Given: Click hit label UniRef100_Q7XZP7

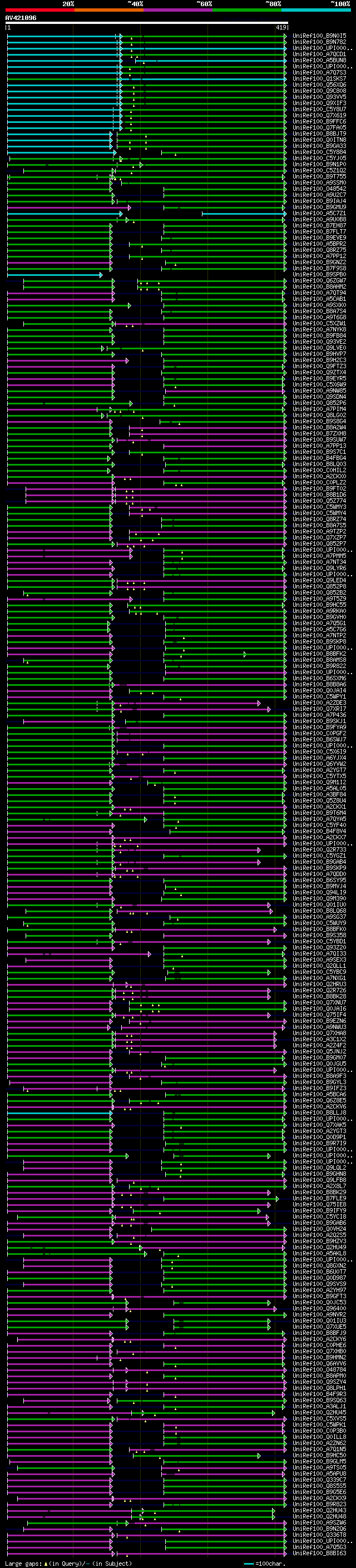Looking at the screenshot, I should [319, 538].
